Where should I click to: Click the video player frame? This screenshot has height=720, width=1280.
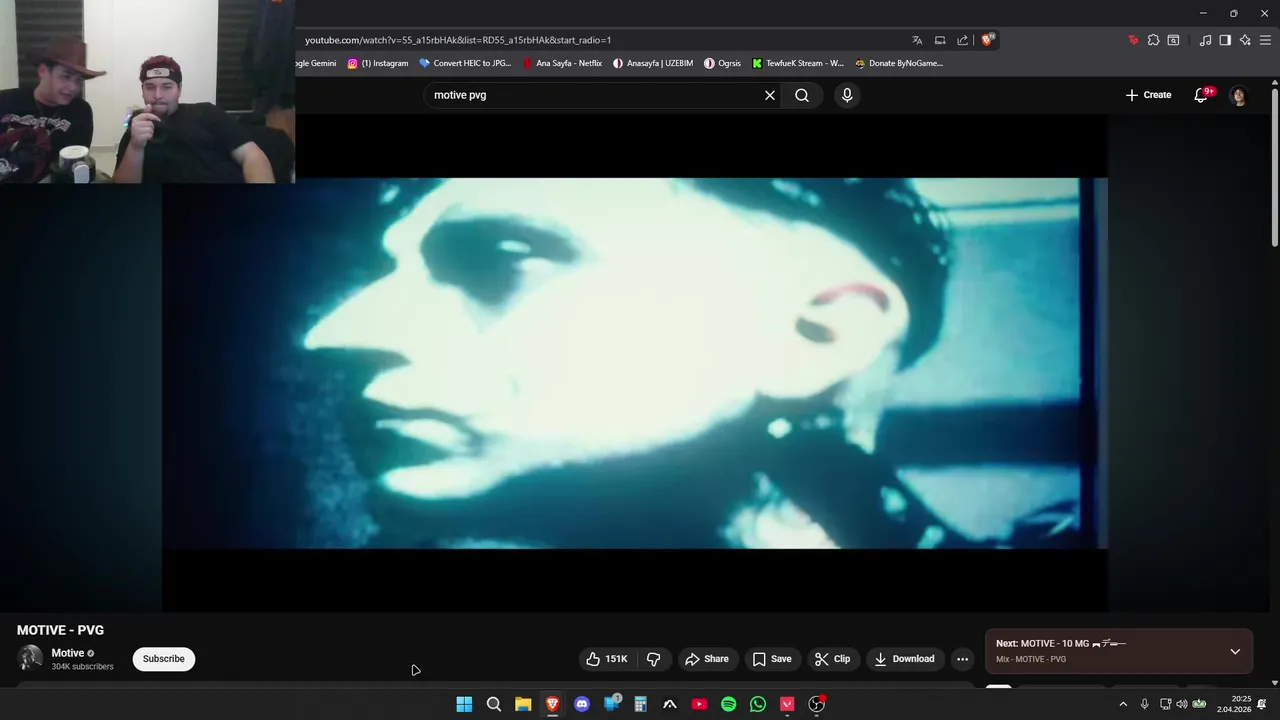(x=635, y=363)
